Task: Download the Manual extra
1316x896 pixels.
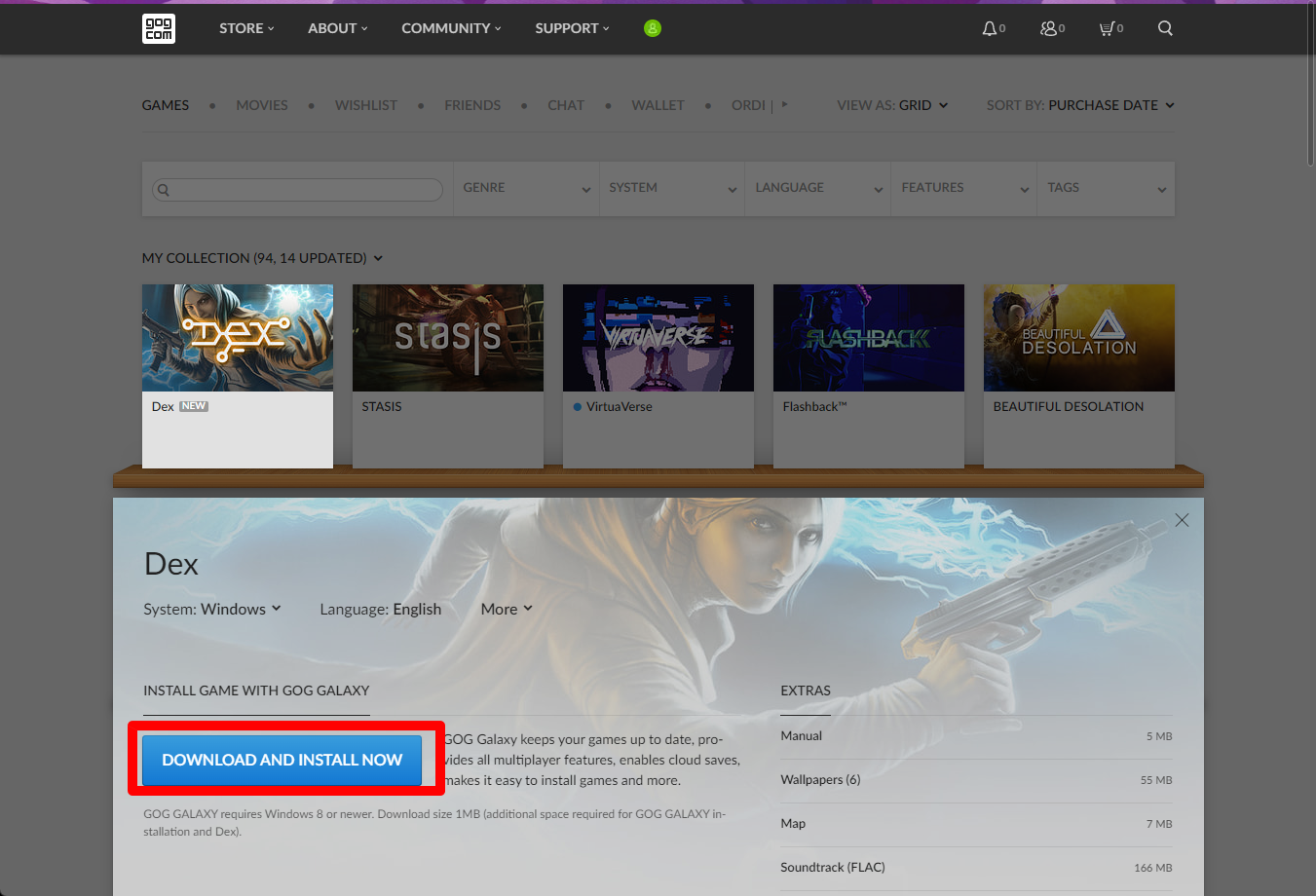Action: coord(976,736)
